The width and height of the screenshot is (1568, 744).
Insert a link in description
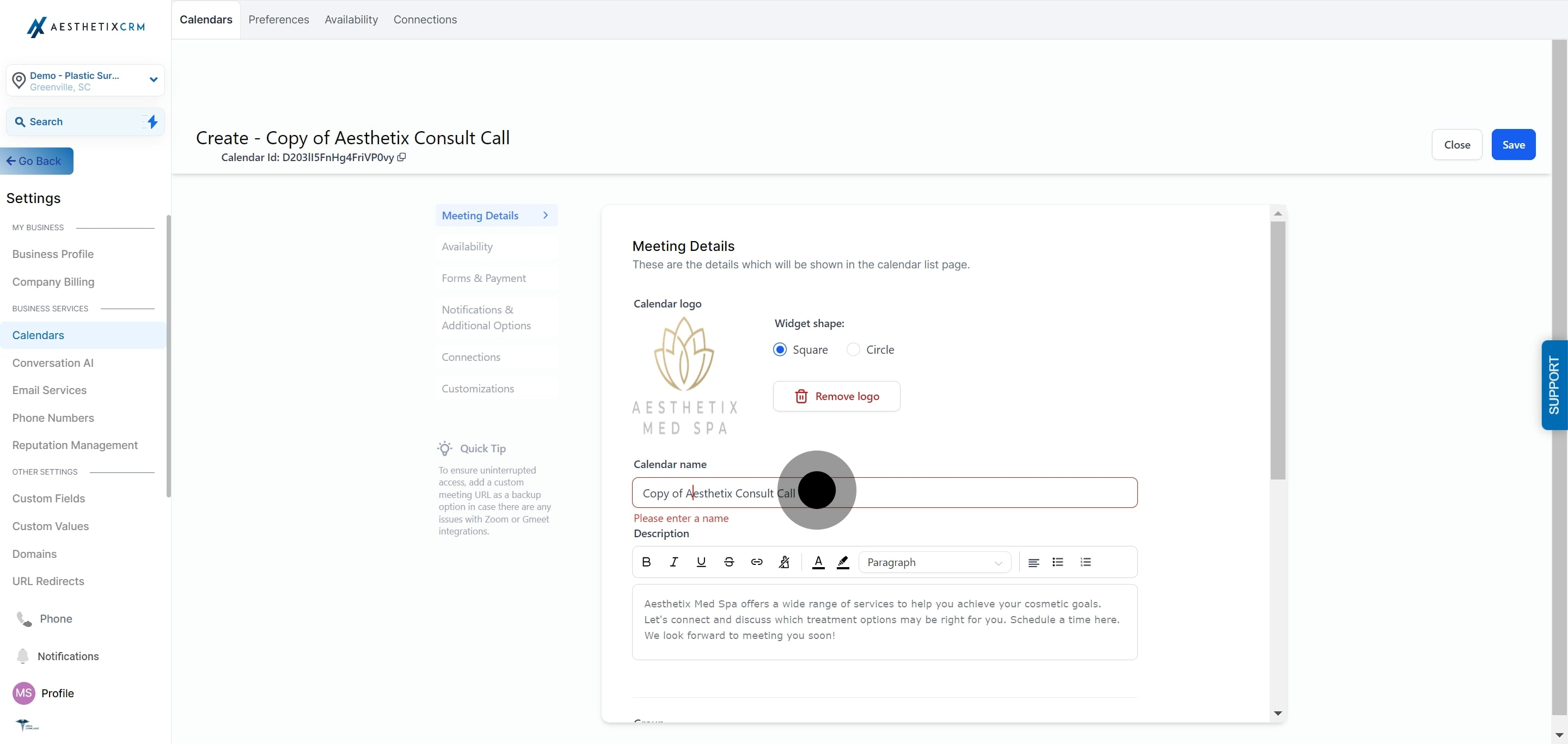(757, 562)
